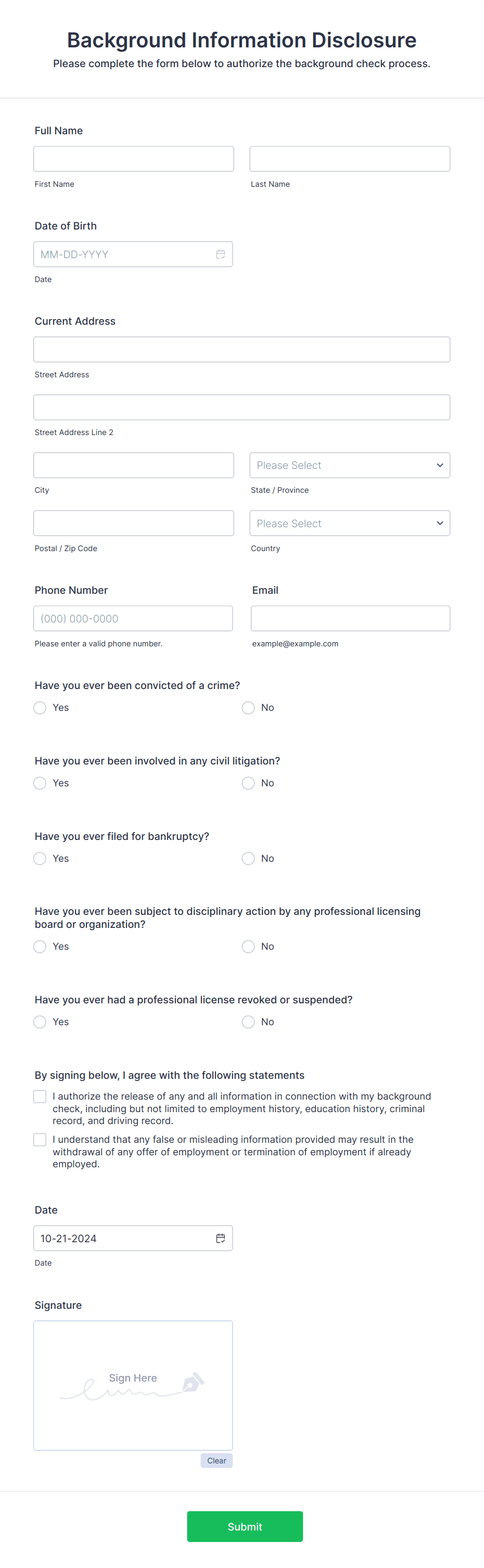The width and height of the screenshot is (484, 1568).
Task: Open the Date of Birth calendar picker
Action: [x=220, y=254]
